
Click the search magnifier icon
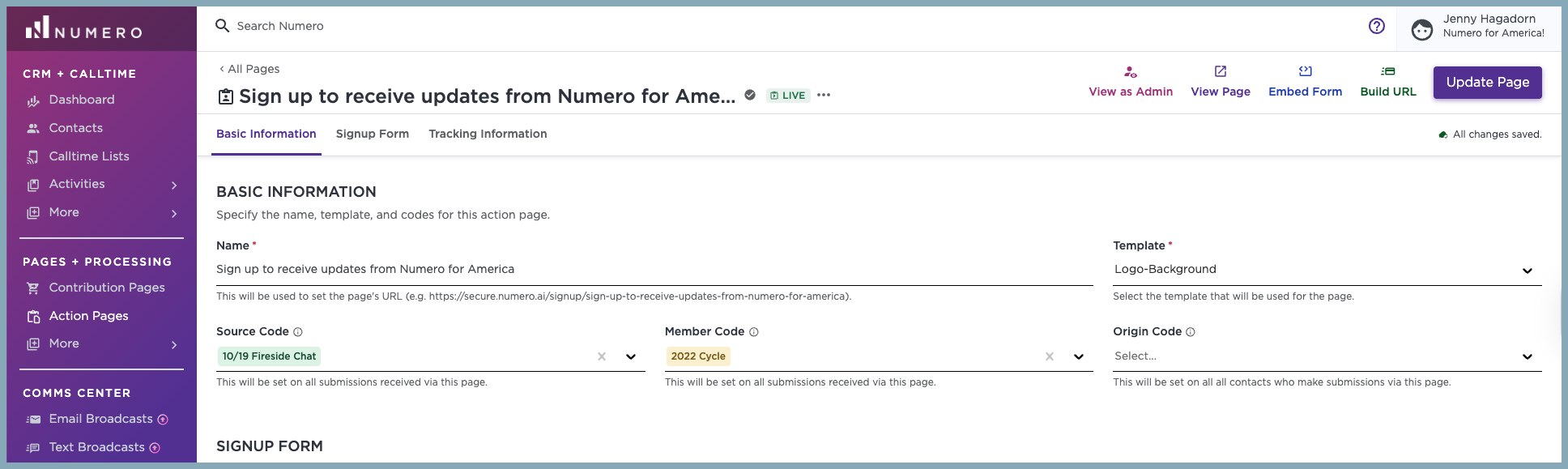click(x=222, y=26)
